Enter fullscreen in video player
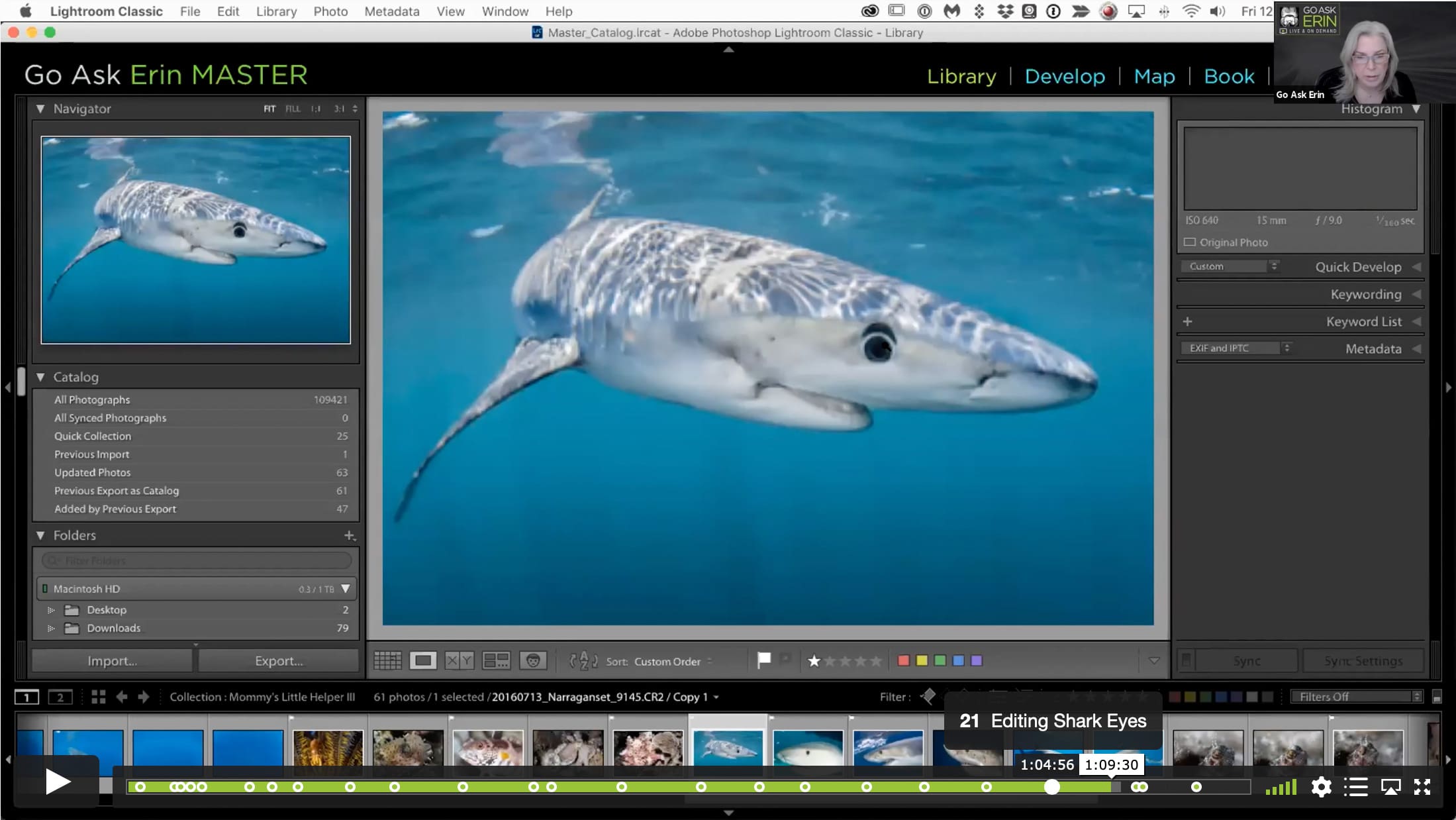Image resolution: width=1456 pixels, height=820 pixels. point(1422,787)
